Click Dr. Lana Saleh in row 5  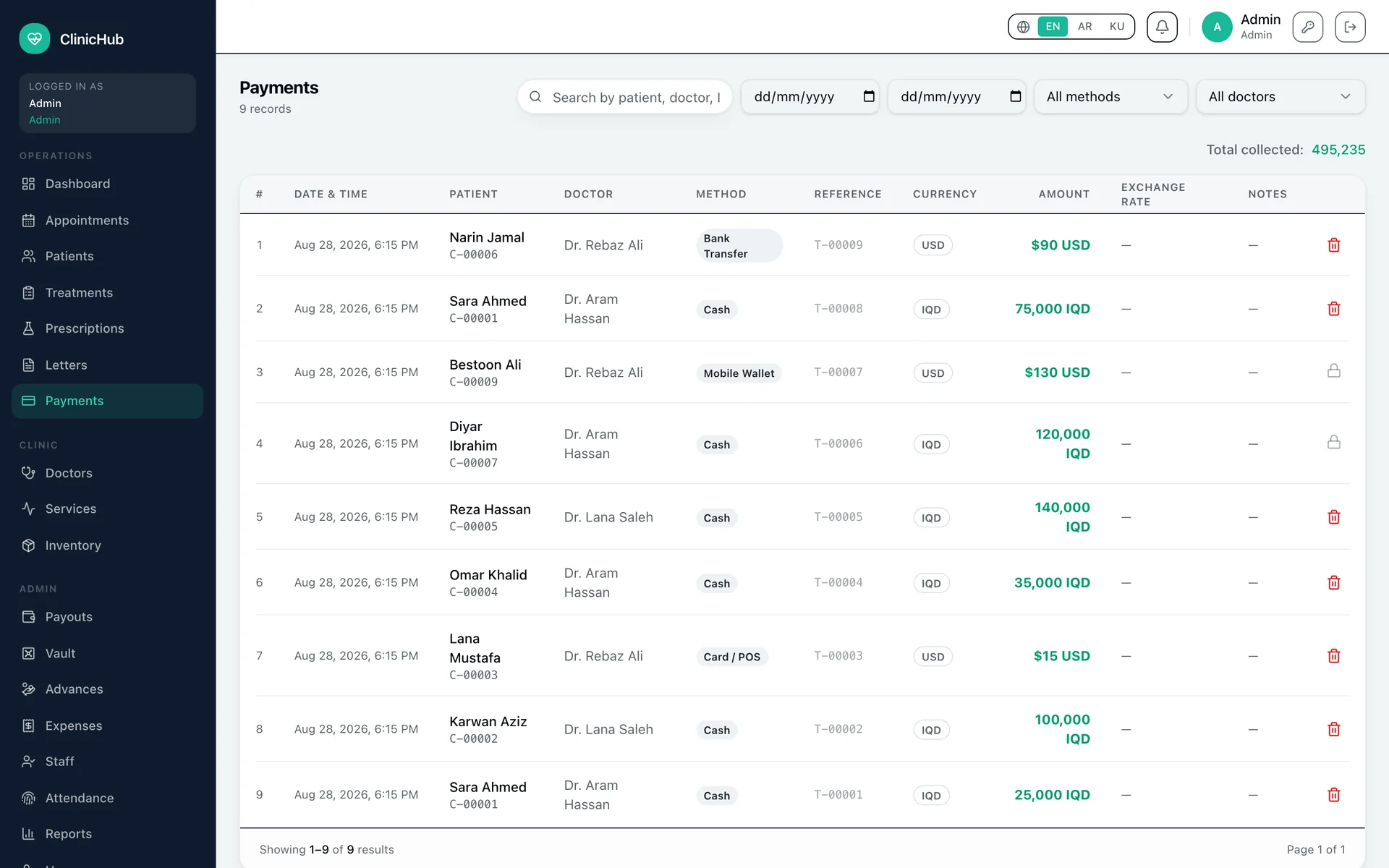(x=608, y=517)
